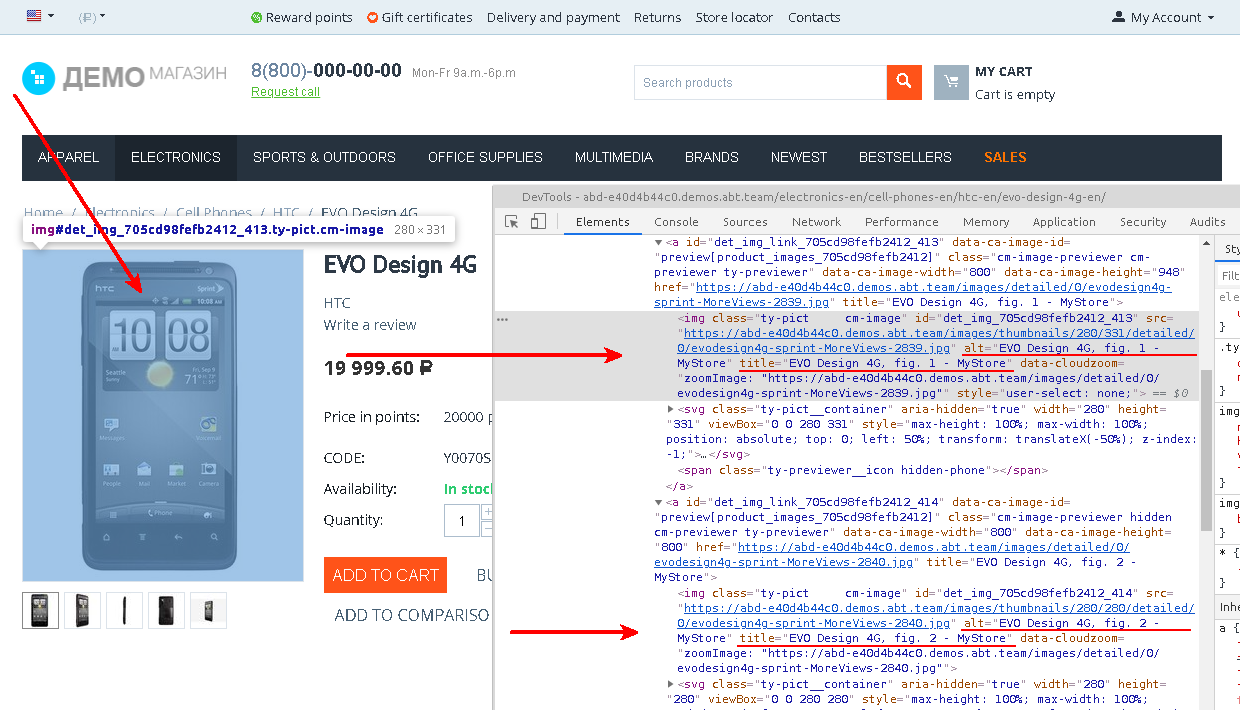Open the language flag dropdown
This screenshot has width=1240, height=710.
click(x=40, y=17)
